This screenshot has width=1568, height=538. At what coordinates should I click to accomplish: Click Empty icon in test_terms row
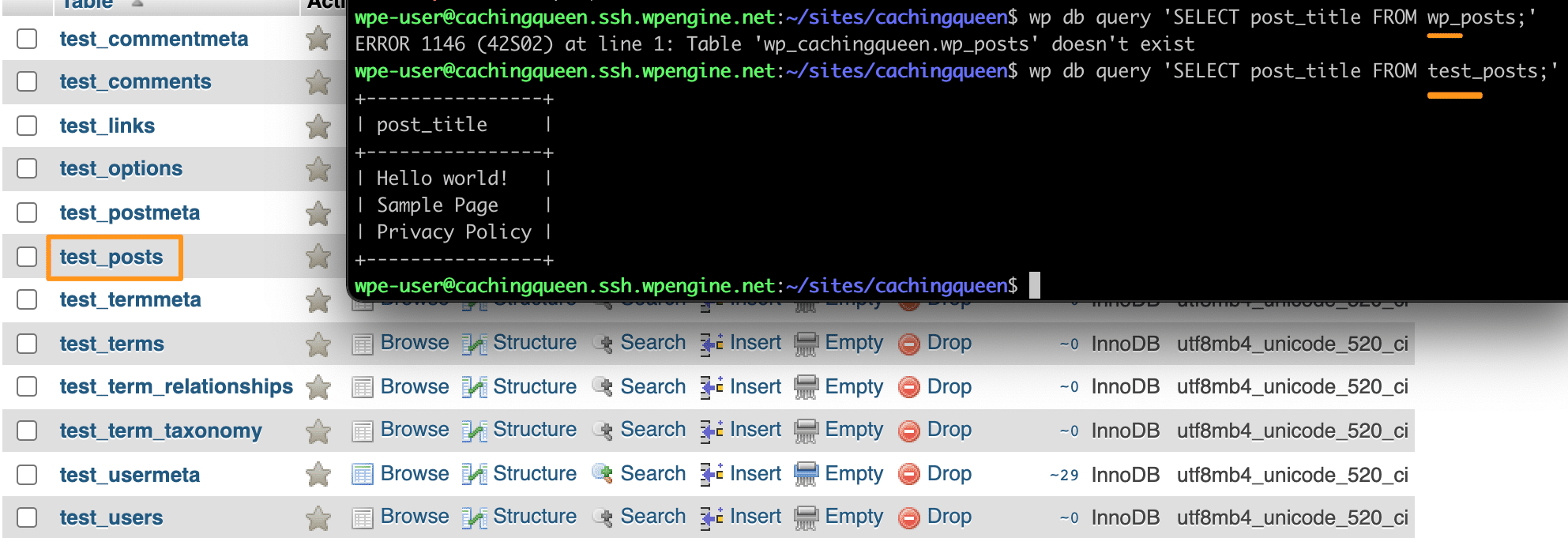pos(807,344)
